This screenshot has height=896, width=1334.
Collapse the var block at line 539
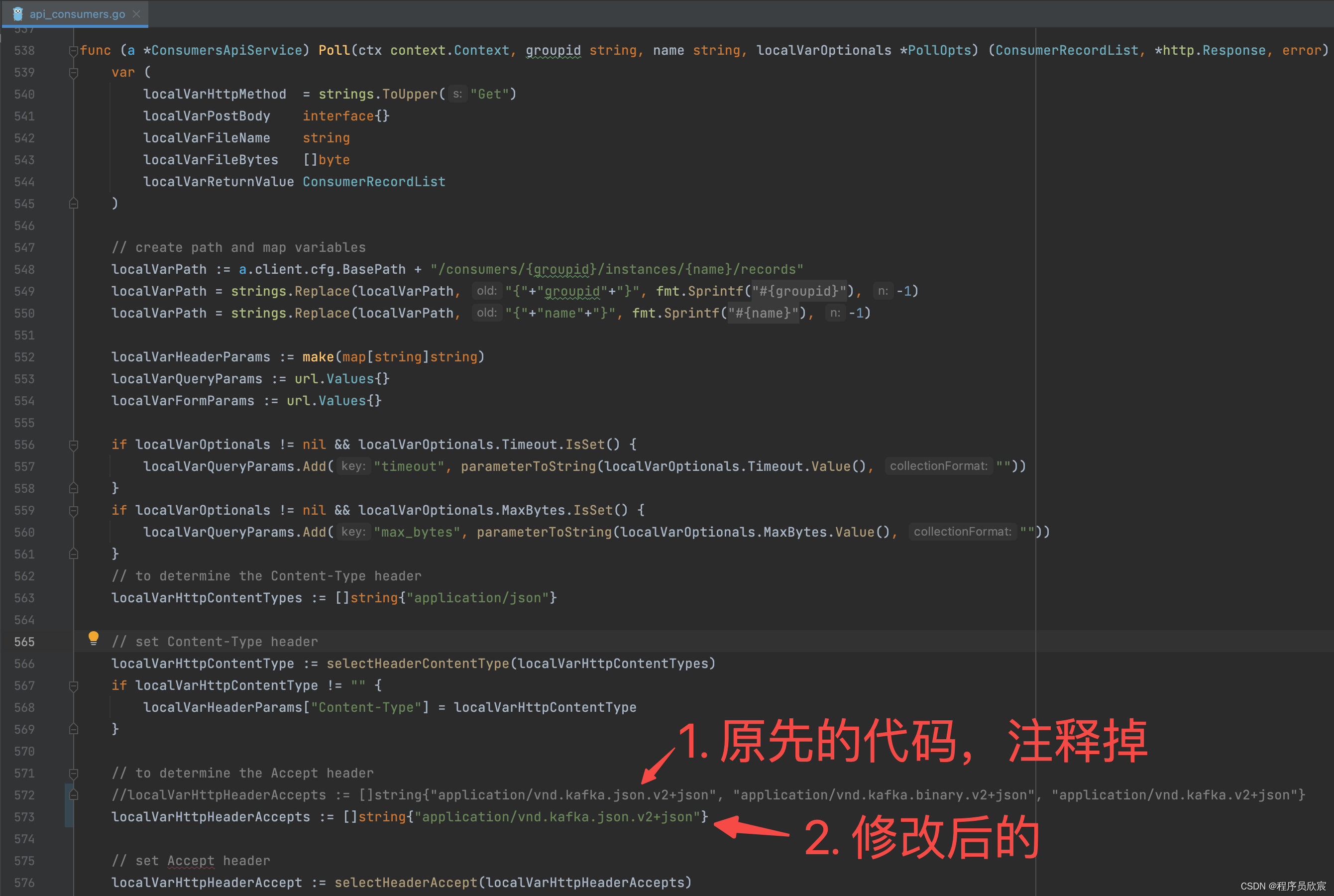tap(73, 73)
